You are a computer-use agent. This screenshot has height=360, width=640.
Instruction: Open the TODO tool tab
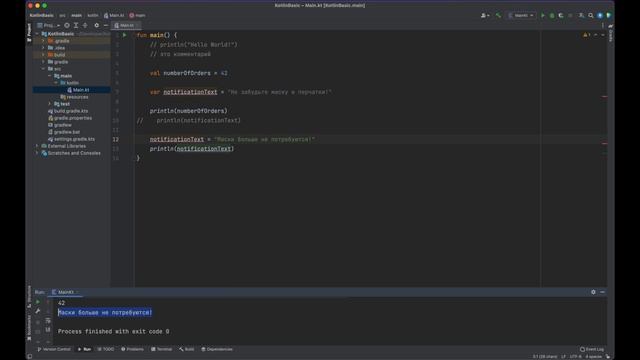click(106, 349)
